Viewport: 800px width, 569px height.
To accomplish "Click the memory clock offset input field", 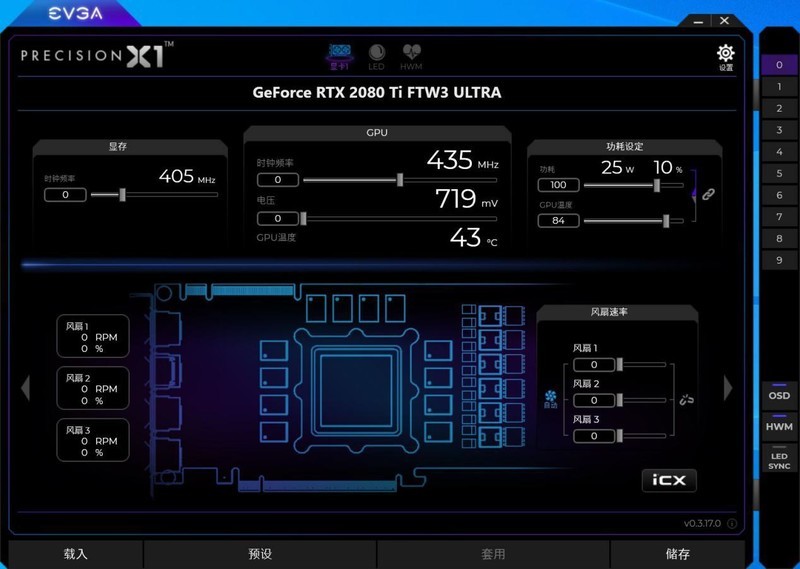I will pos(65,195).
